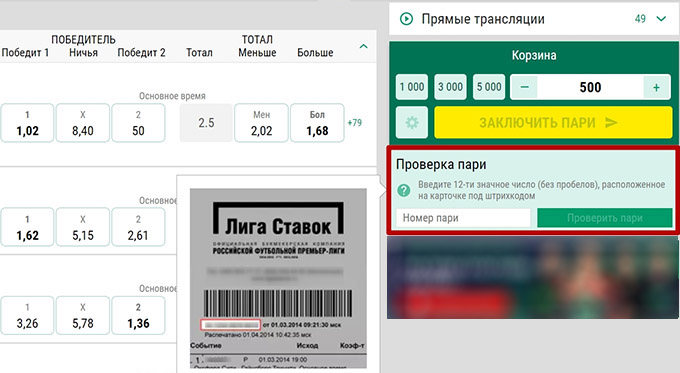Open Прямые трансляции section
This screenshot has height=373, width=680.
tap(534, 19)
